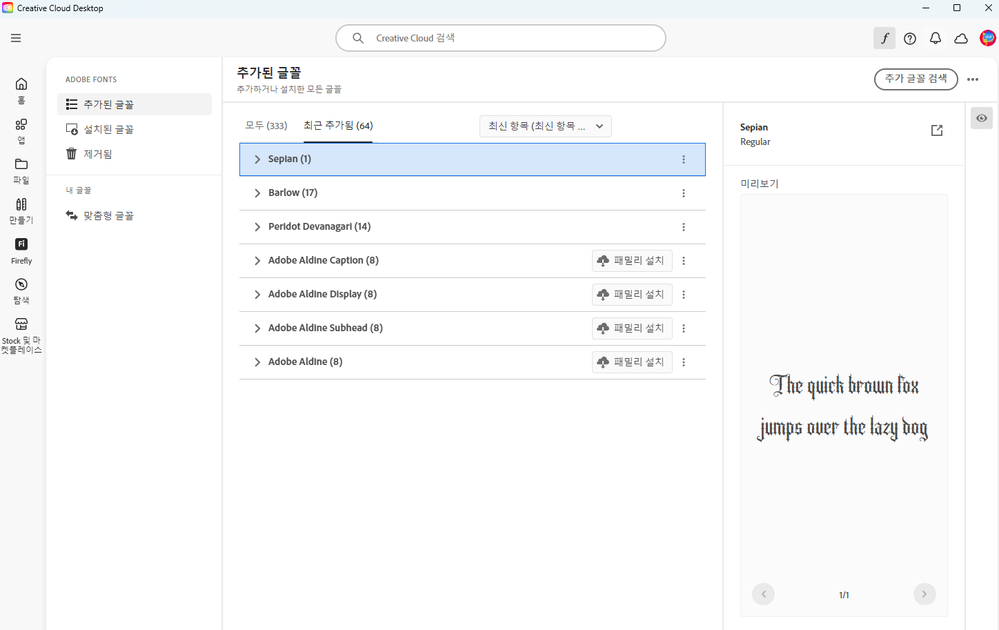The image size is (999, 630).
Task: Install the Adobe Aldine Caption family
Action: click(632, 261)
